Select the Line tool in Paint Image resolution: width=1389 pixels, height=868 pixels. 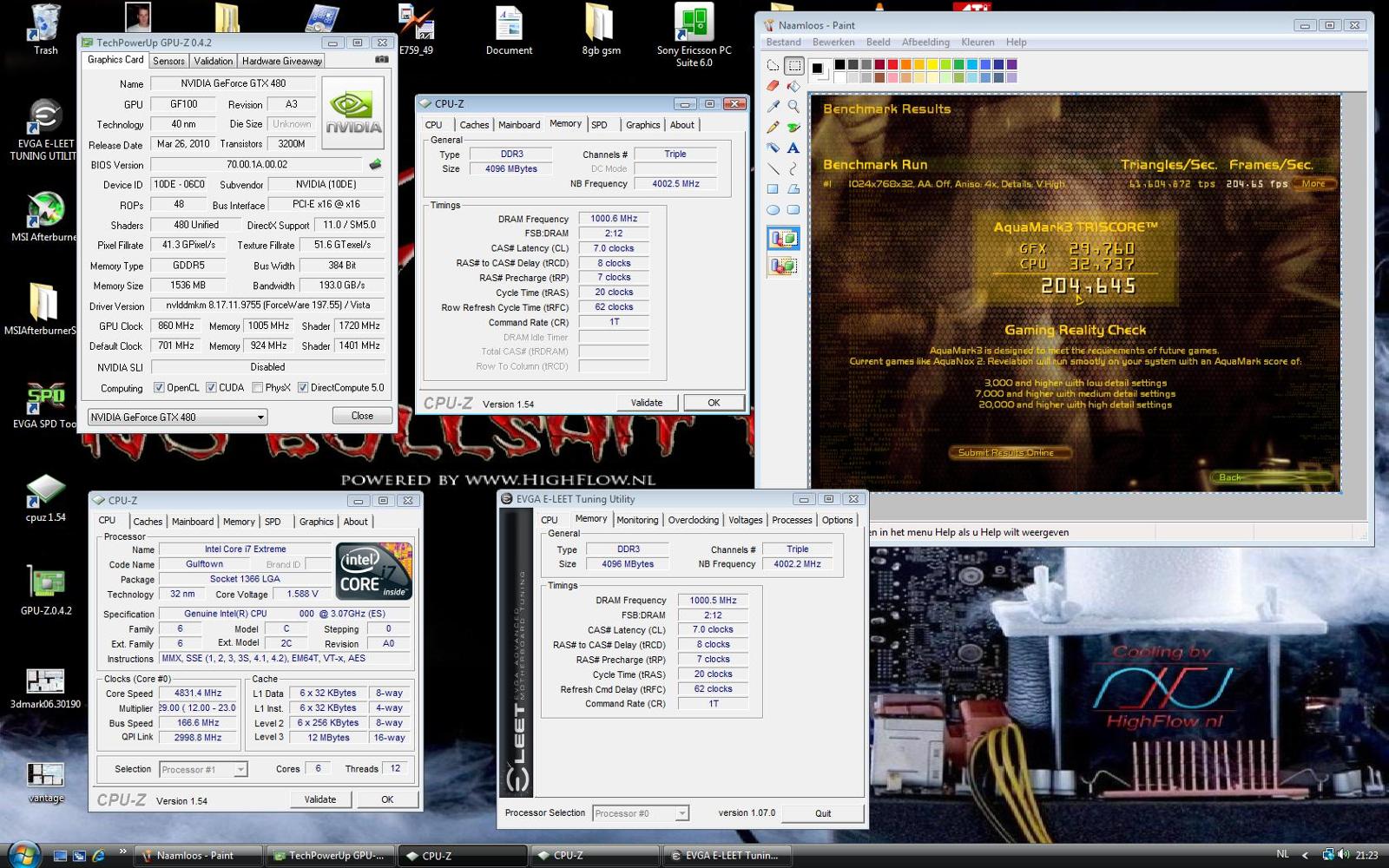tap(773, 168)
